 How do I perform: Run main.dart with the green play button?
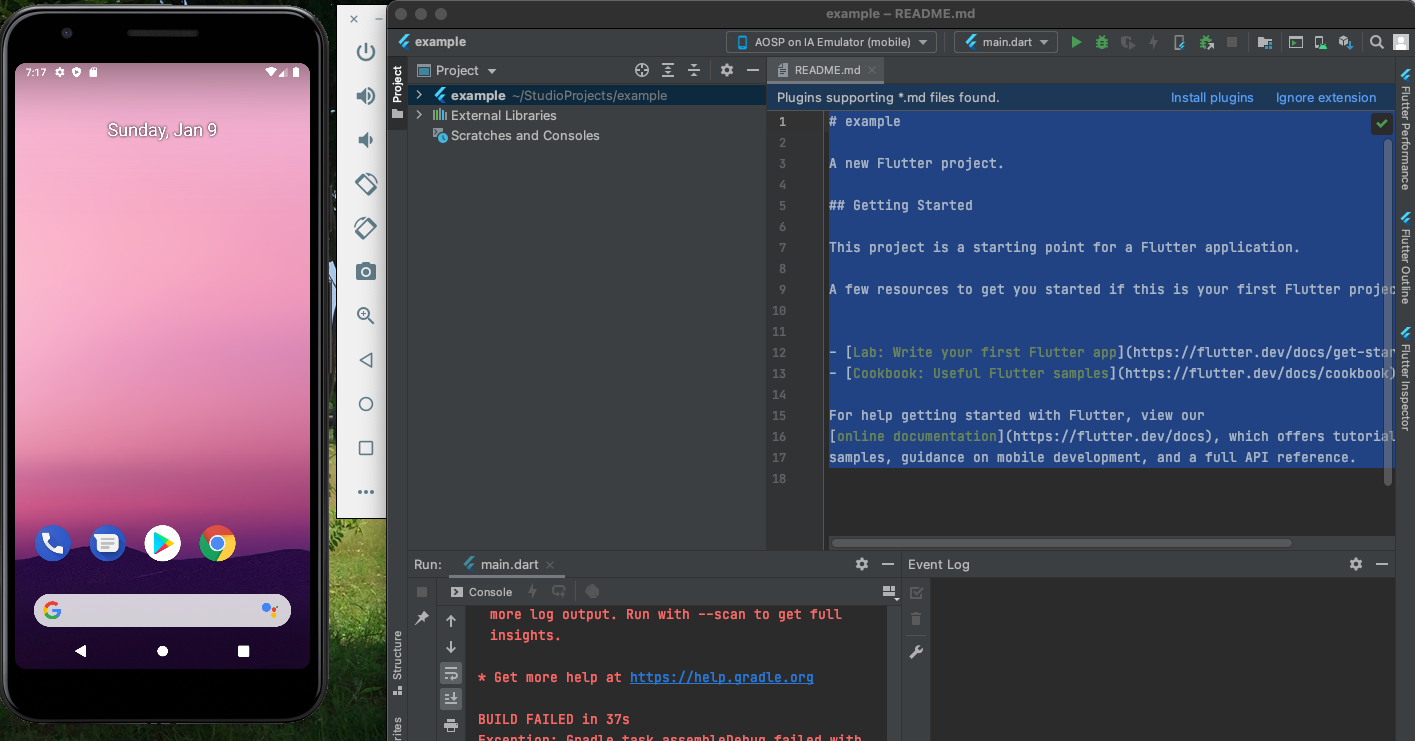(x=1076, y=42)
